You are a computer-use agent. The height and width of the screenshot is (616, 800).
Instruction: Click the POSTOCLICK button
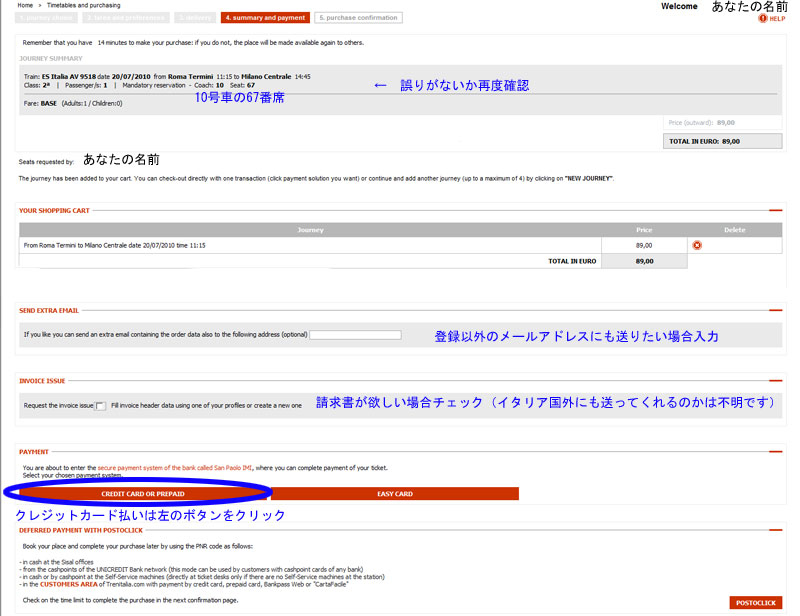756,603
